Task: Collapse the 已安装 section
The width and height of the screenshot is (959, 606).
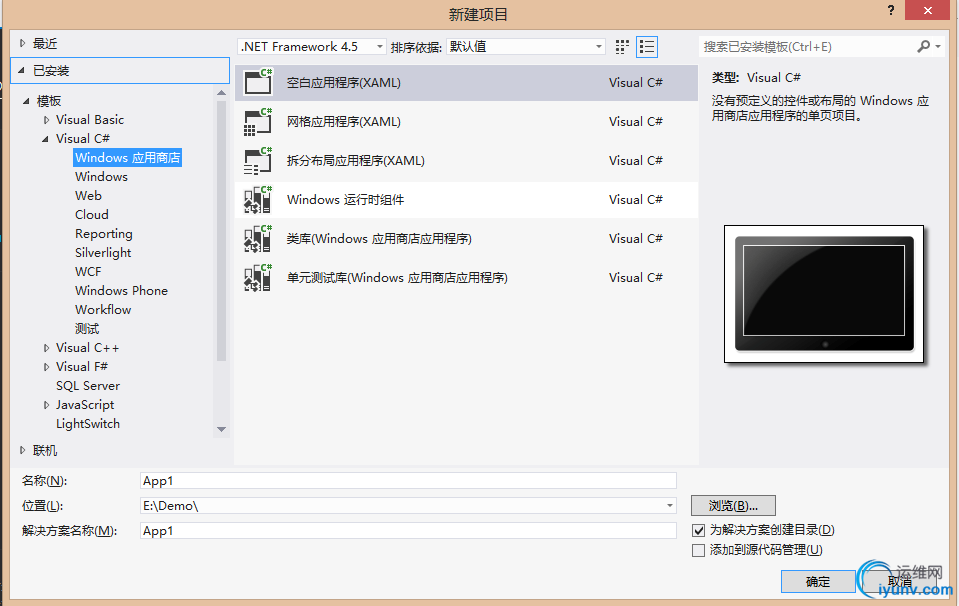Action: point(21,70)
